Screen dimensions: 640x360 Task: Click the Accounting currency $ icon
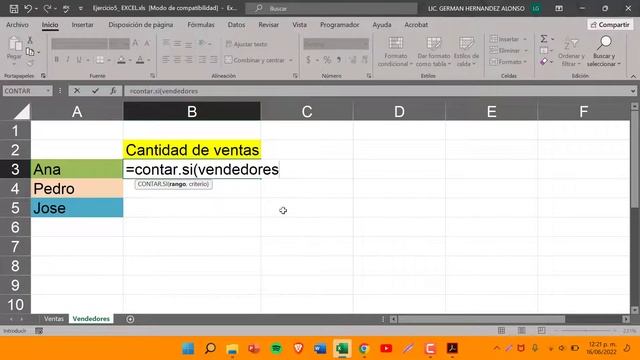308,60
